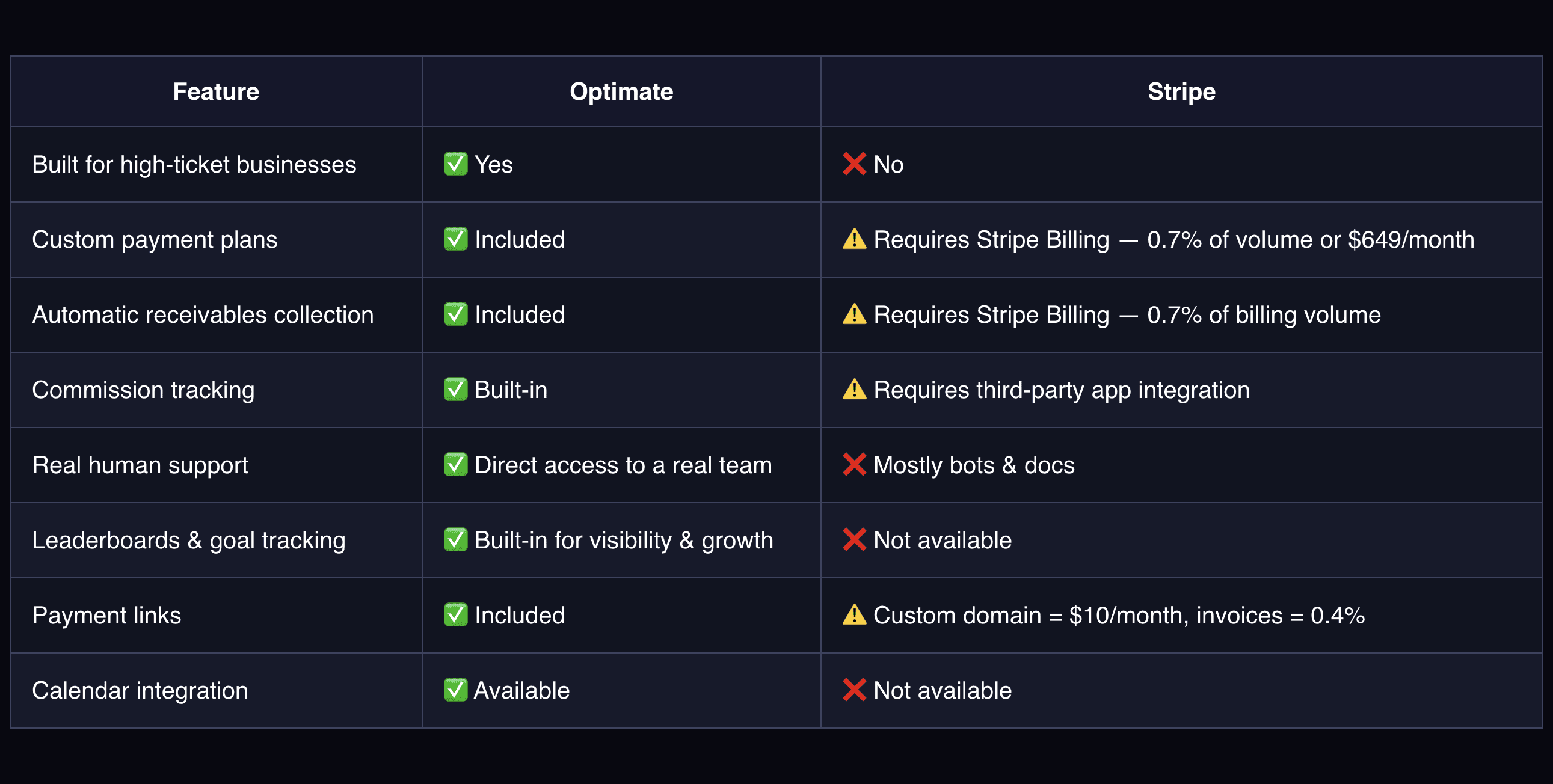The width and height of the screenshot is (1553, 784).
Task: Click green checkmark beside Built-in commission tracking
Action: pos(455,390)
